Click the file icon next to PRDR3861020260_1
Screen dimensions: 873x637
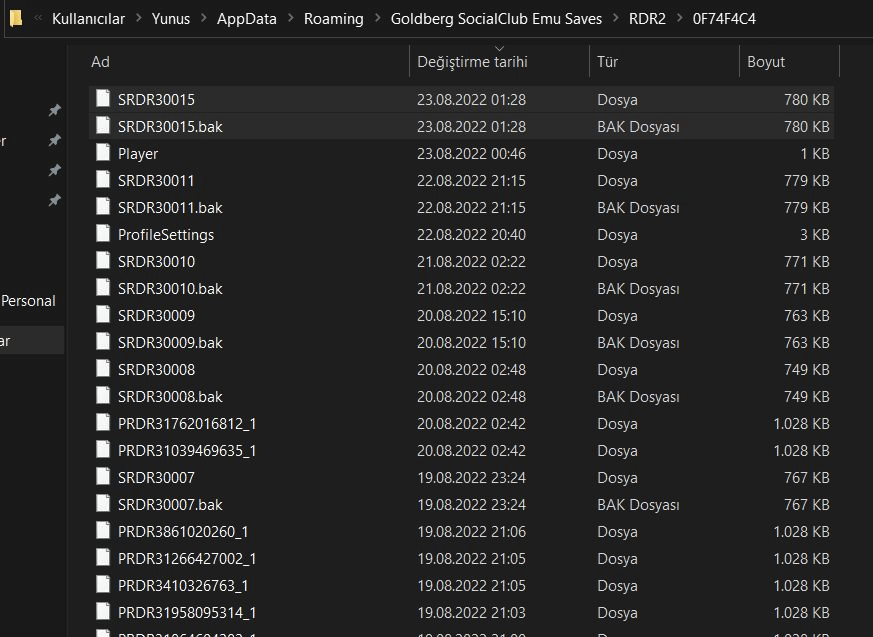[103, 531]
